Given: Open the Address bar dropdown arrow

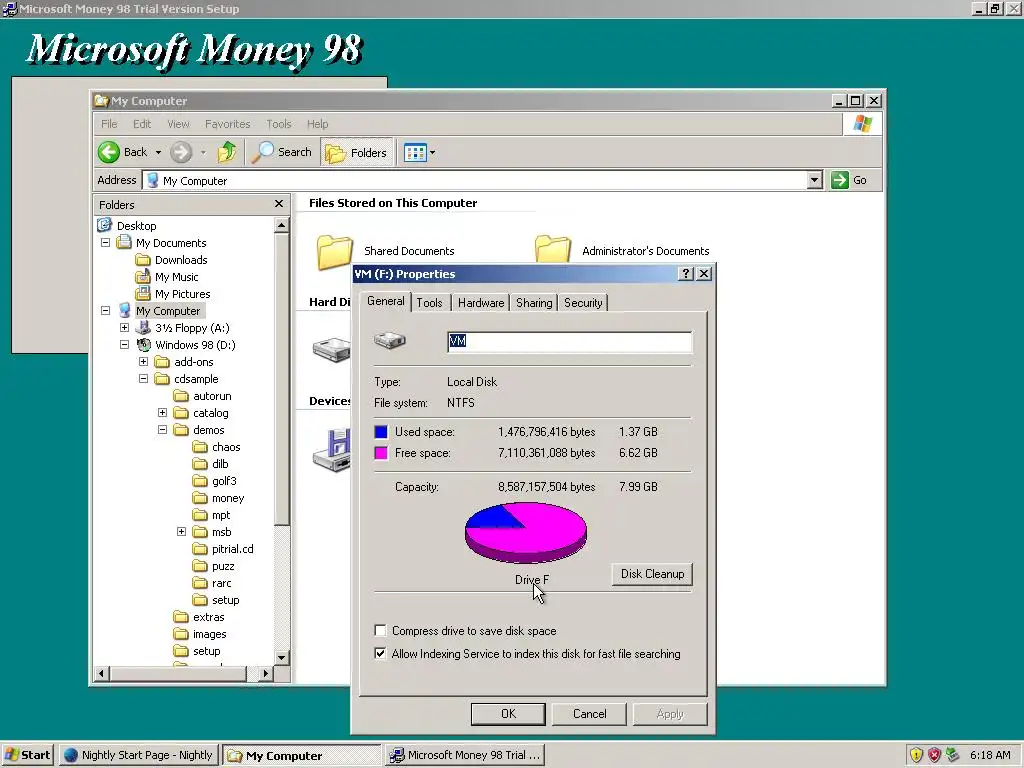Looking at the screenshot, I should coord(814,180).
